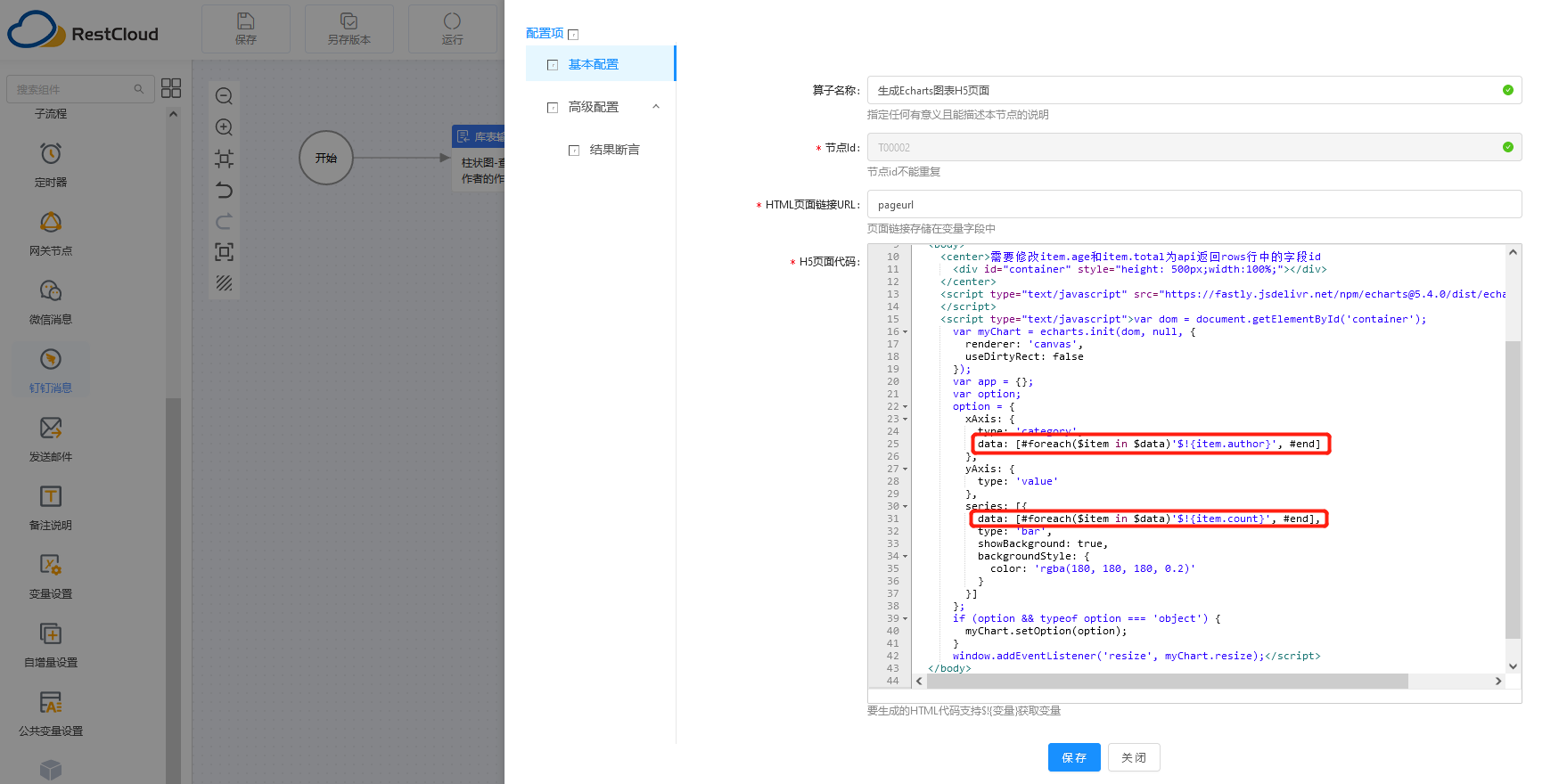Click code line with item.count data
This screenshot has width=1567, height=784.
point(1149,519)
